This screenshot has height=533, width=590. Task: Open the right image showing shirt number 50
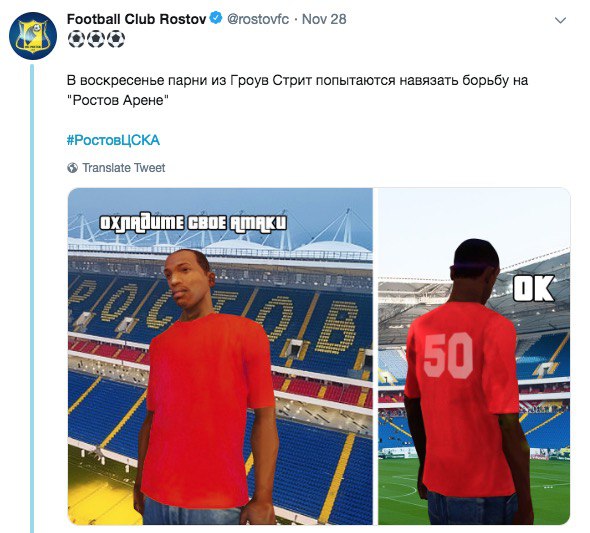[x=474, y=356]
